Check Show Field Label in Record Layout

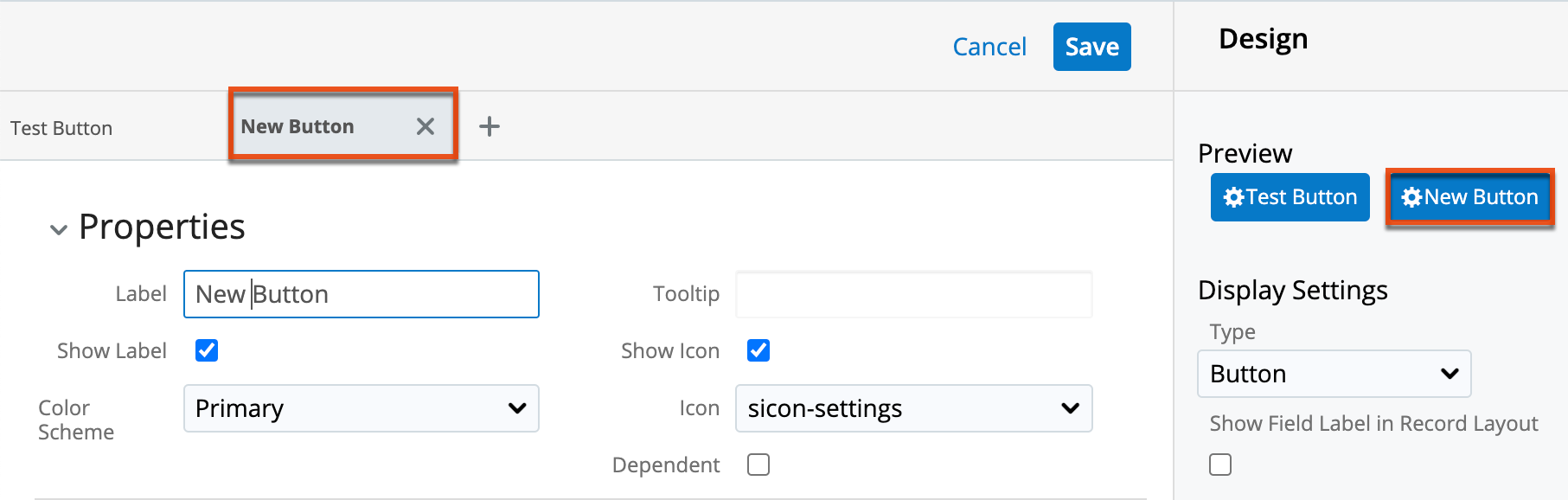tap(1219, 465)
